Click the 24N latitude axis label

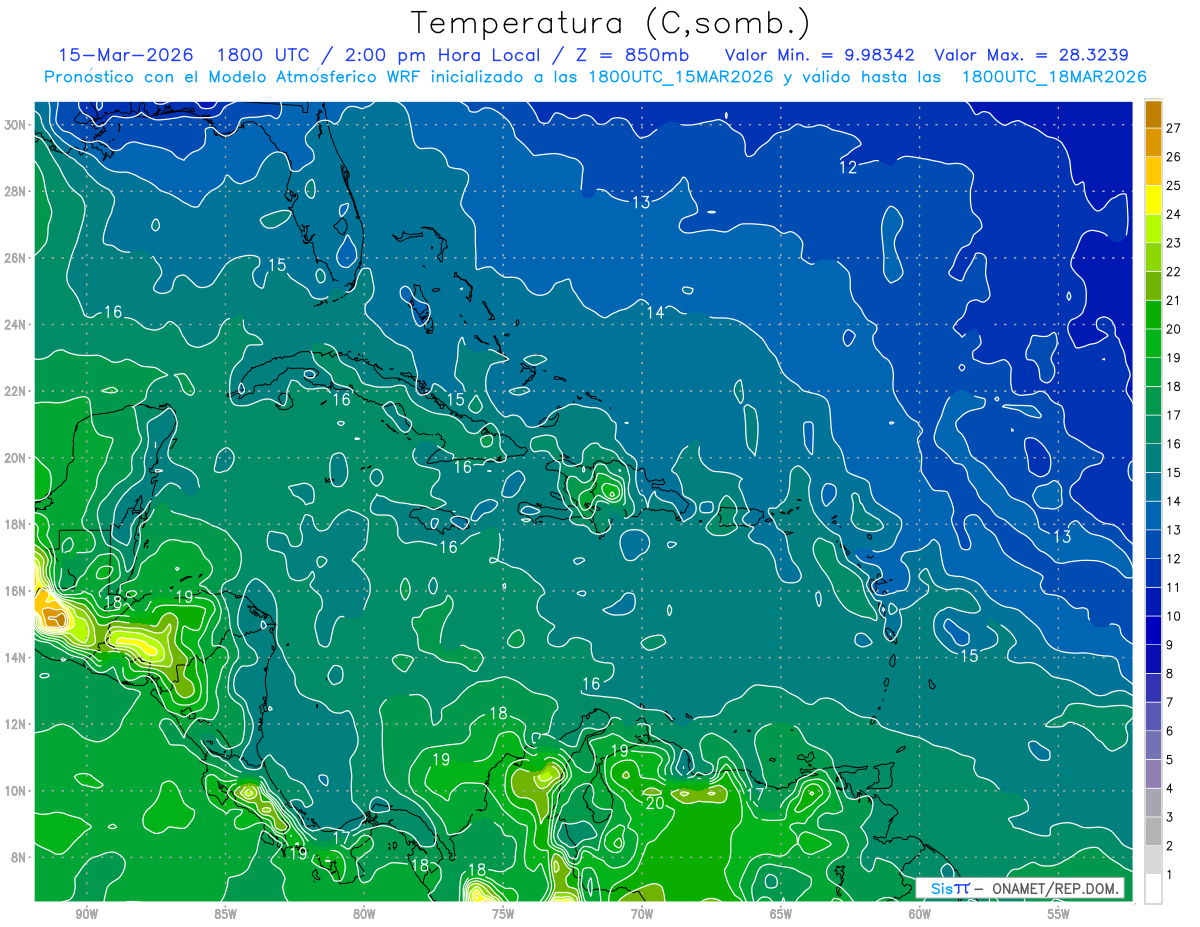point(16,324)
